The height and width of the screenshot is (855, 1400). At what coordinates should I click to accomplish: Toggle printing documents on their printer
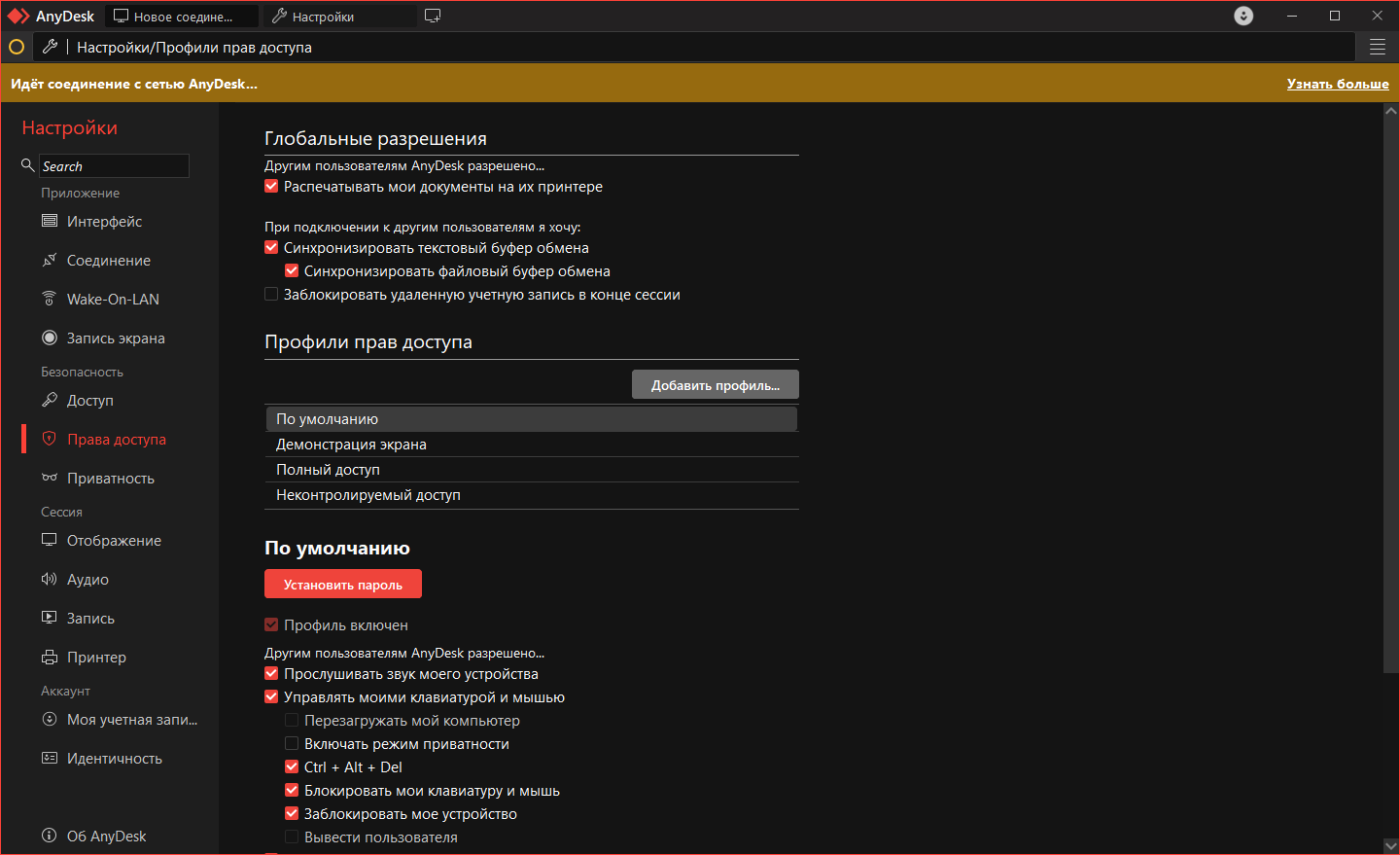point(271,186)
